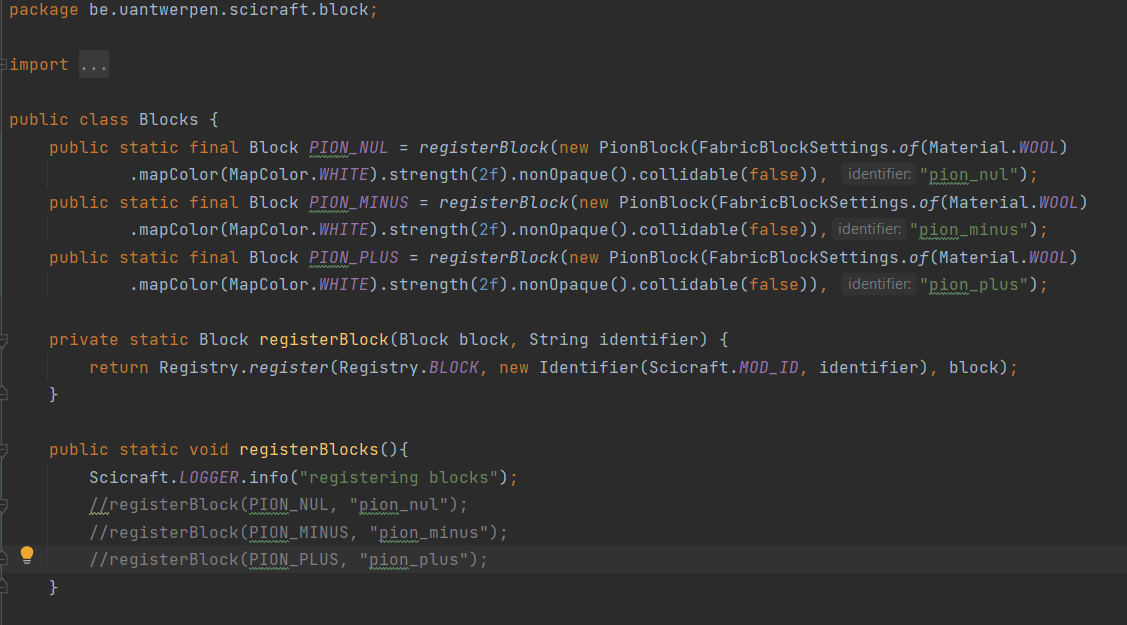1127x625 pixels.
Task: Collapse the registerBlock helper method fold marker
Action: [5, 339]
